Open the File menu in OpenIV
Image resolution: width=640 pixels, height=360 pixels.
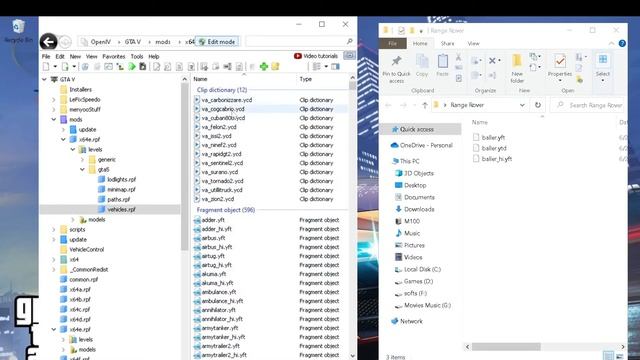coord(46,56)
